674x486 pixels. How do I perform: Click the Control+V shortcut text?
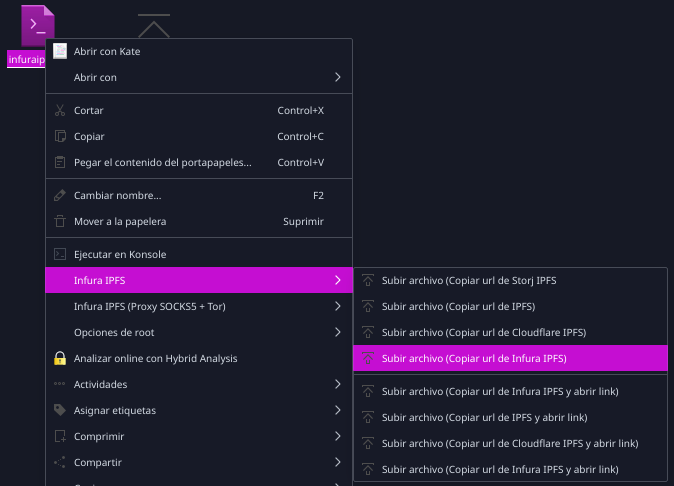[300, 162]
